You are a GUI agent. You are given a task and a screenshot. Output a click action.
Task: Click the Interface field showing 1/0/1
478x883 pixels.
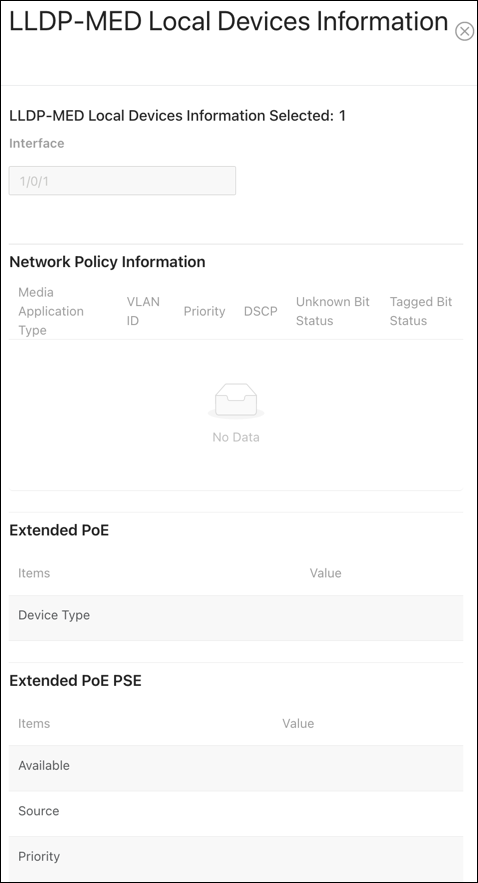pyautogui.click(x=122, y=181)
